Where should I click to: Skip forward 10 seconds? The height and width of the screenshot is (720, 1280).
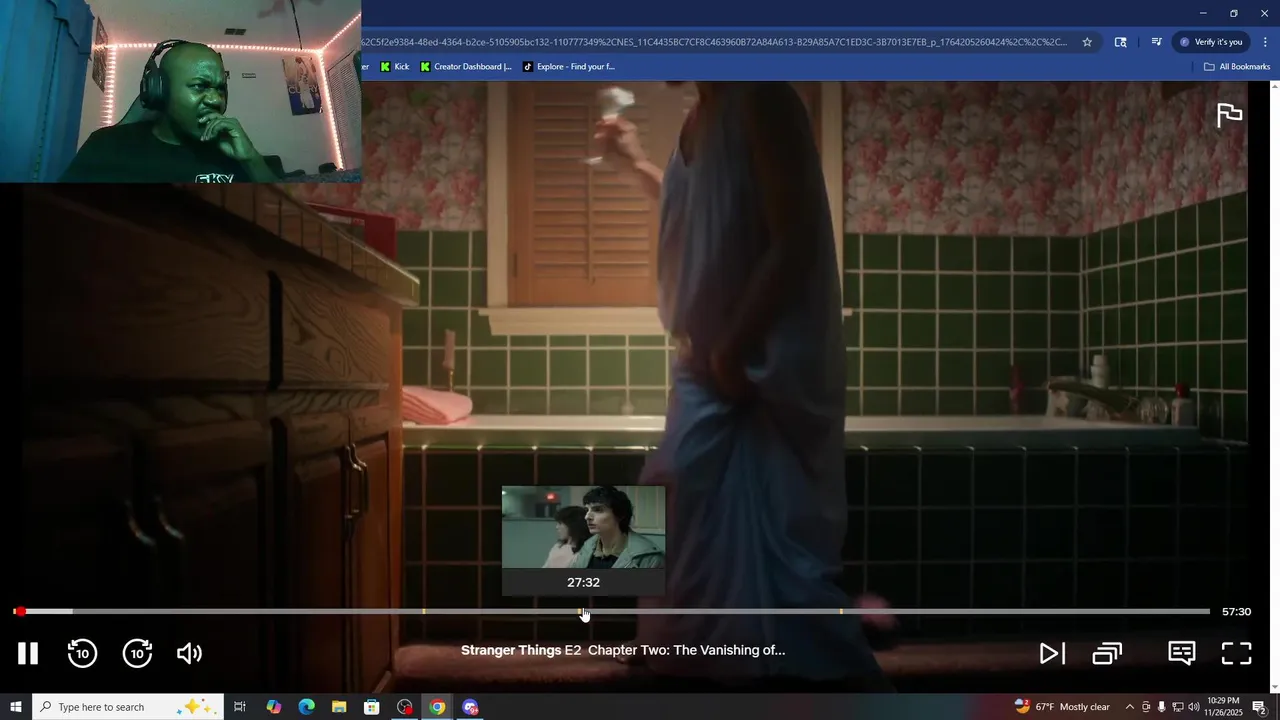pos(137,654)
